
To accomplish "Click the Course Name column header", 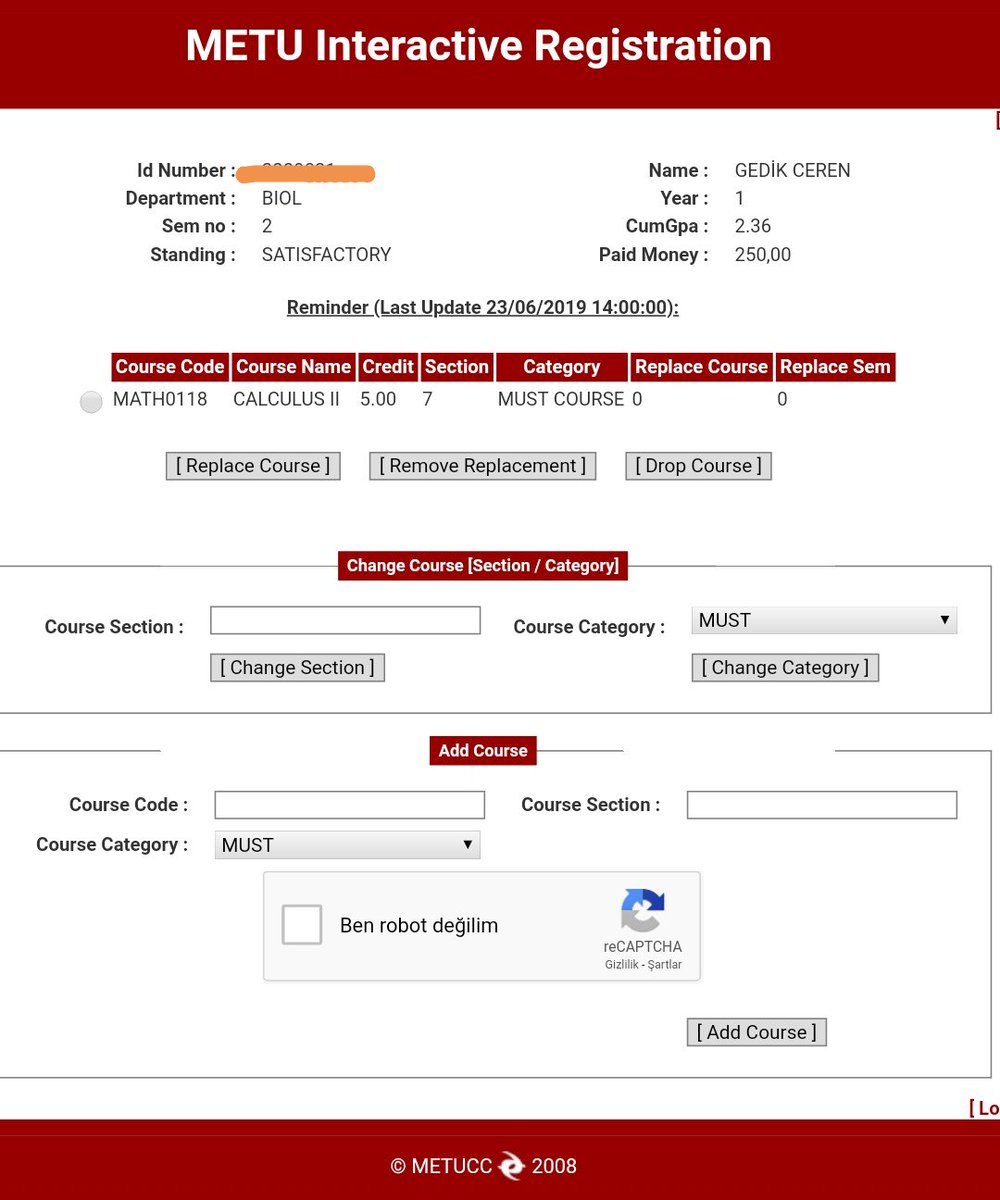I will (x=293, y=367).
